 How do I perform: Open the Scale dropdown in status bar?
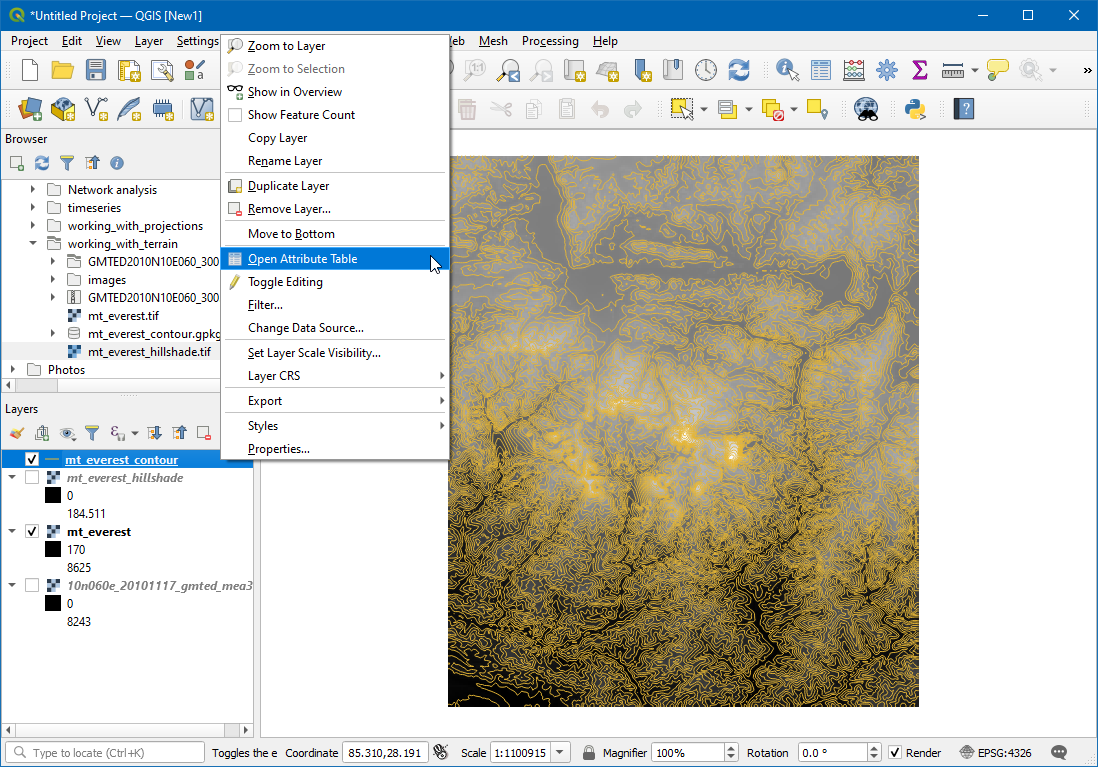click(560, 753)
